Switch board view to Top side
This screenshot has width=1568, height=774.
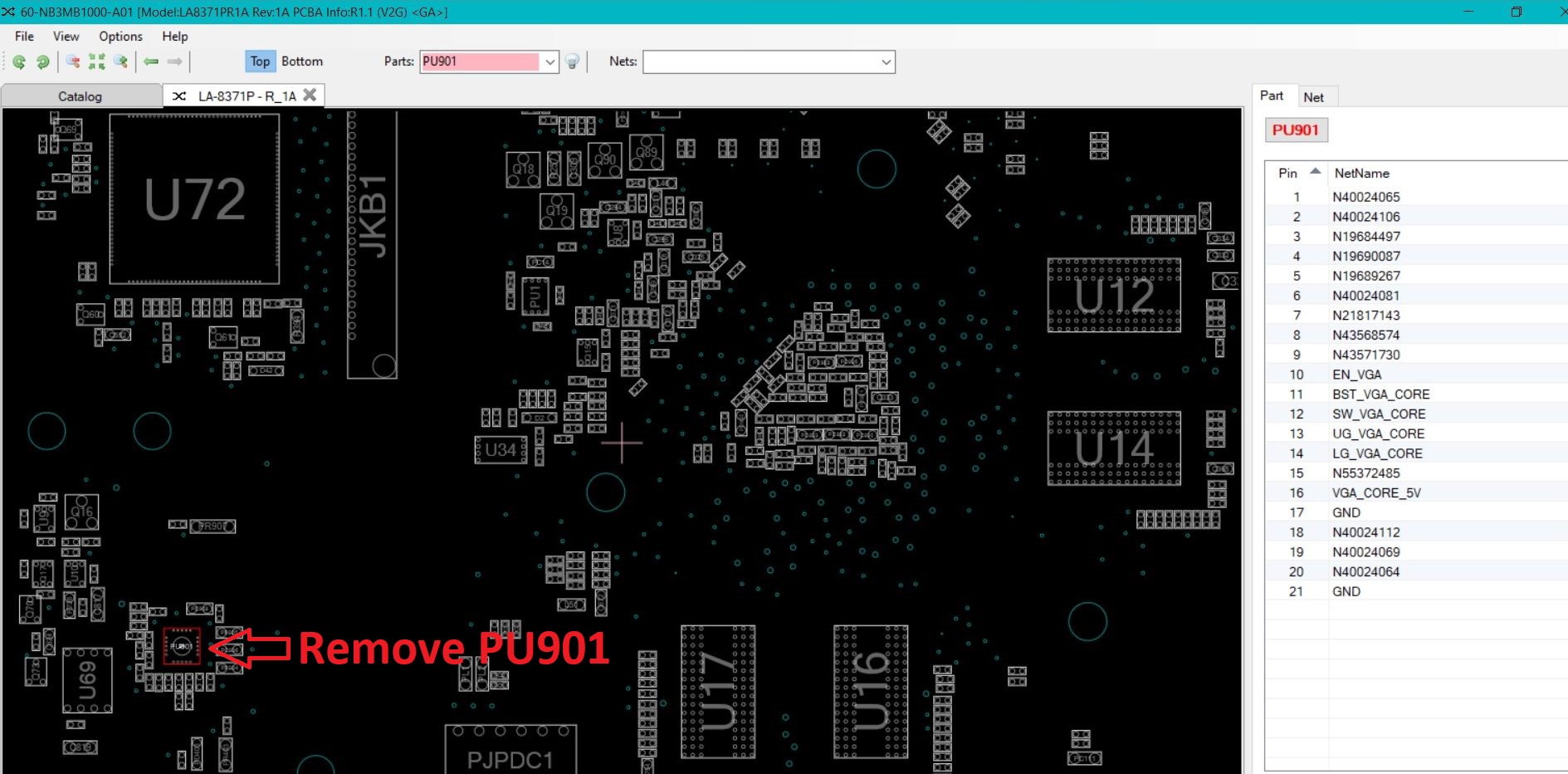pos(260,61)
